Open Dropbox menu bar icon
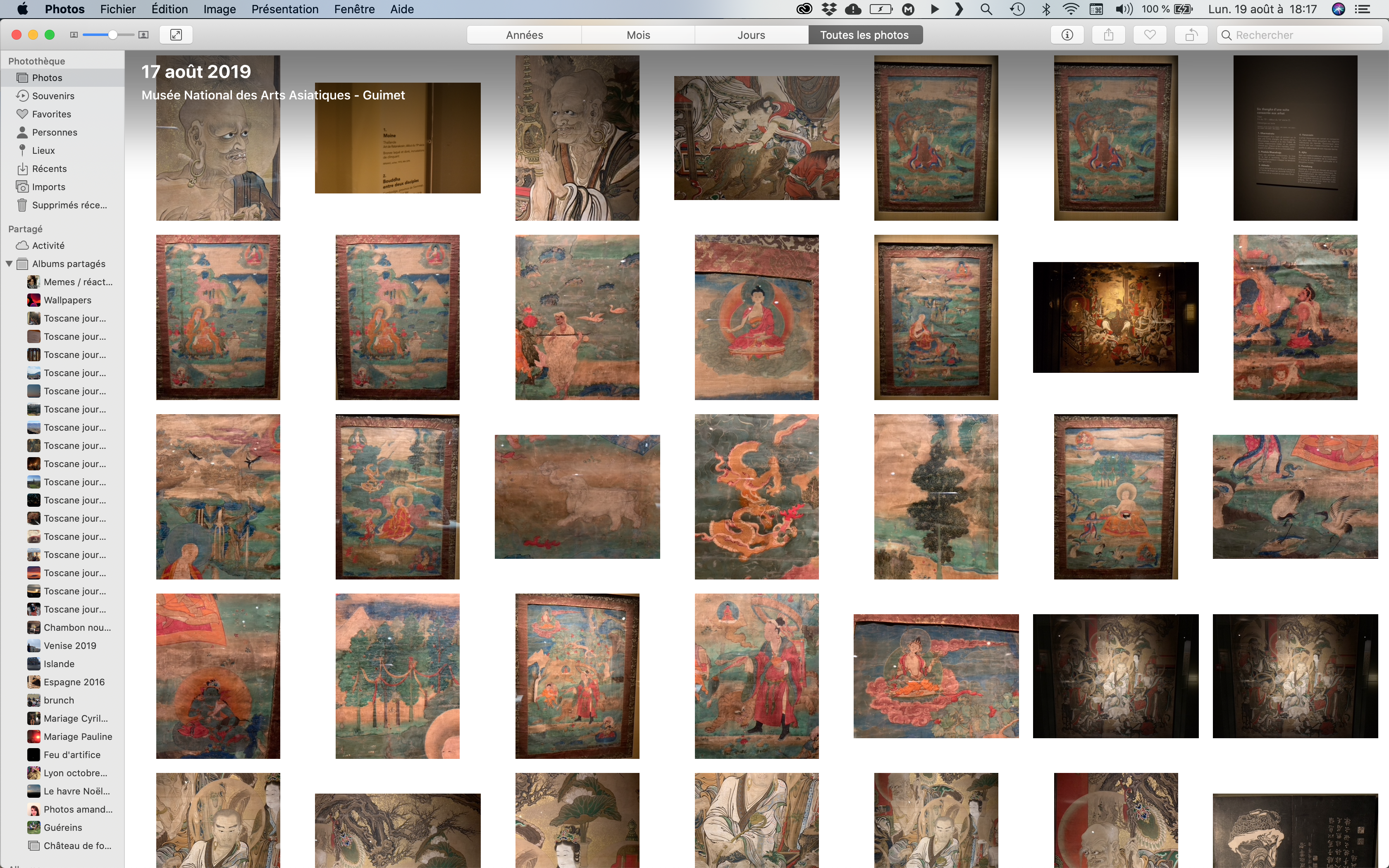Screen dimensions: 1389x868 (x=829, y=9)
